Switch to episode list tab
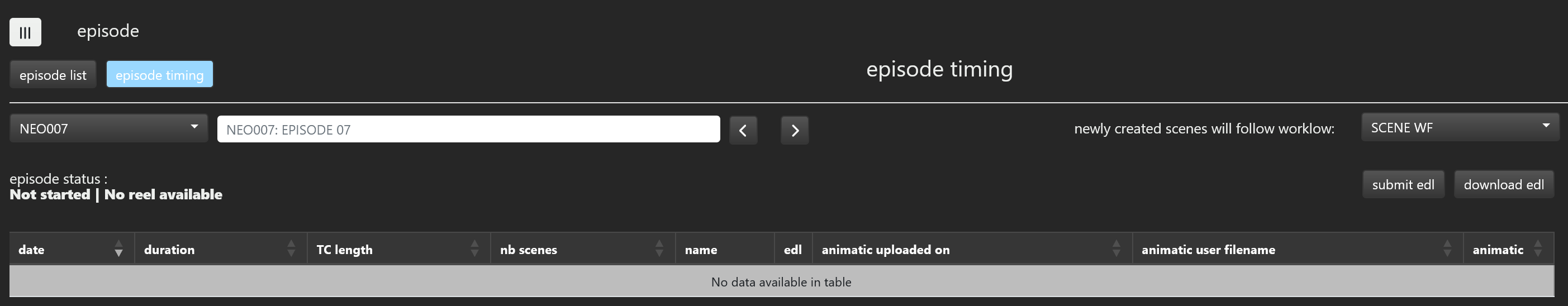The height and width of the screenshot is (306, 1568). click(53, 75)
